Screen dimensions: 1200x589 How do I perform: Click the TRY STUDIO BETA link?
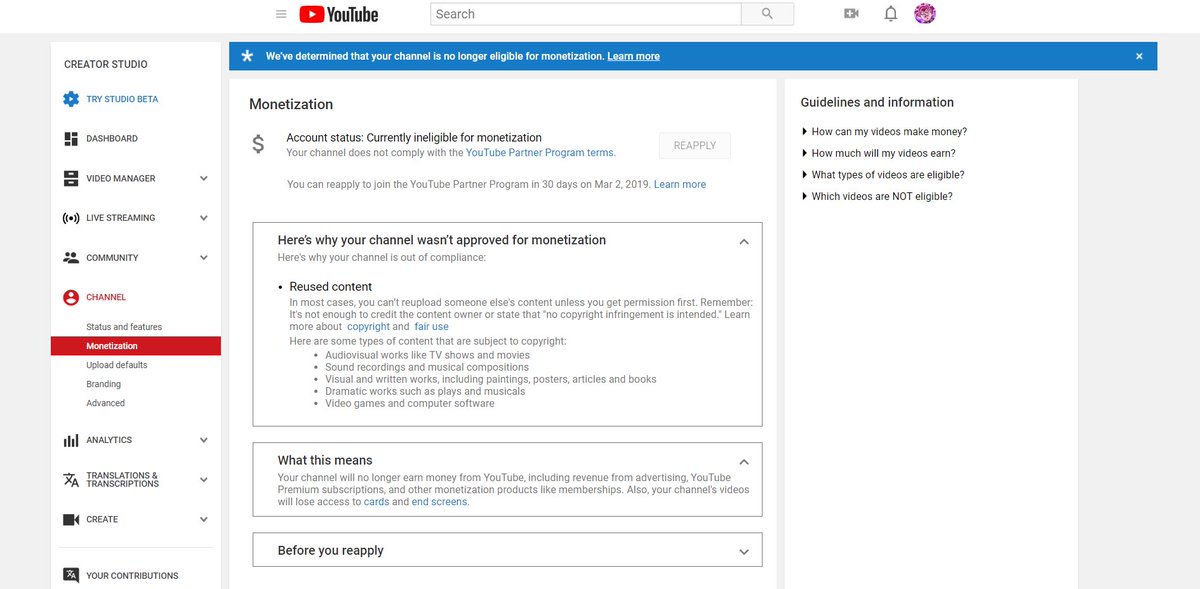tap(122, 100)
